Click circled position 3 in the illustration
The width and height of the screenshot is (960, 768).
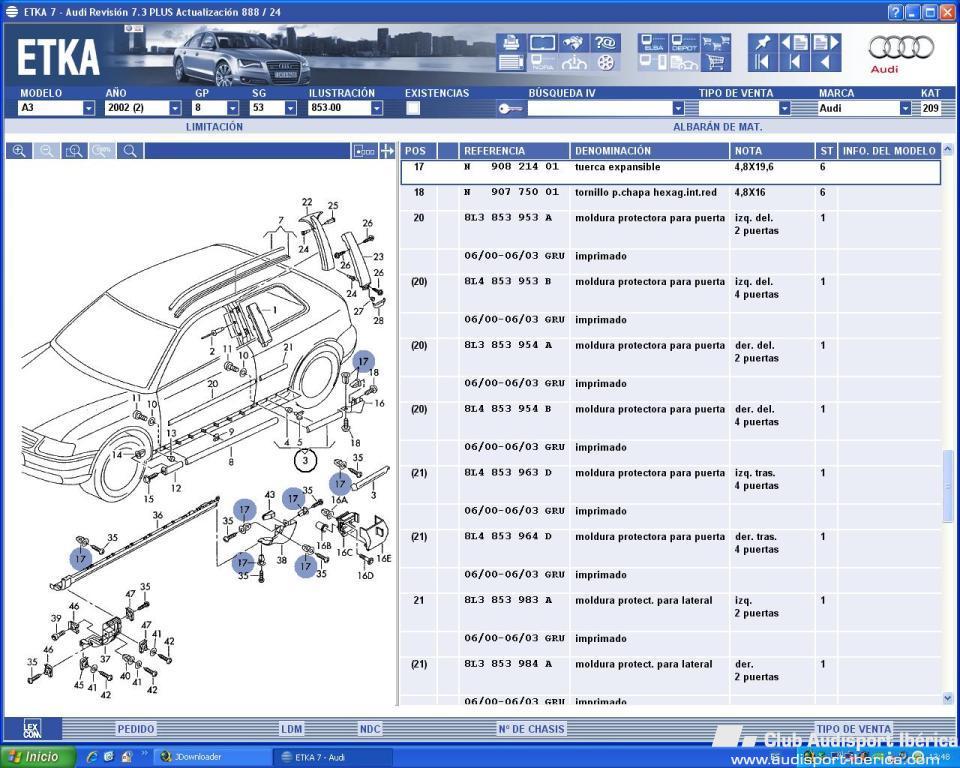point(305,460)
